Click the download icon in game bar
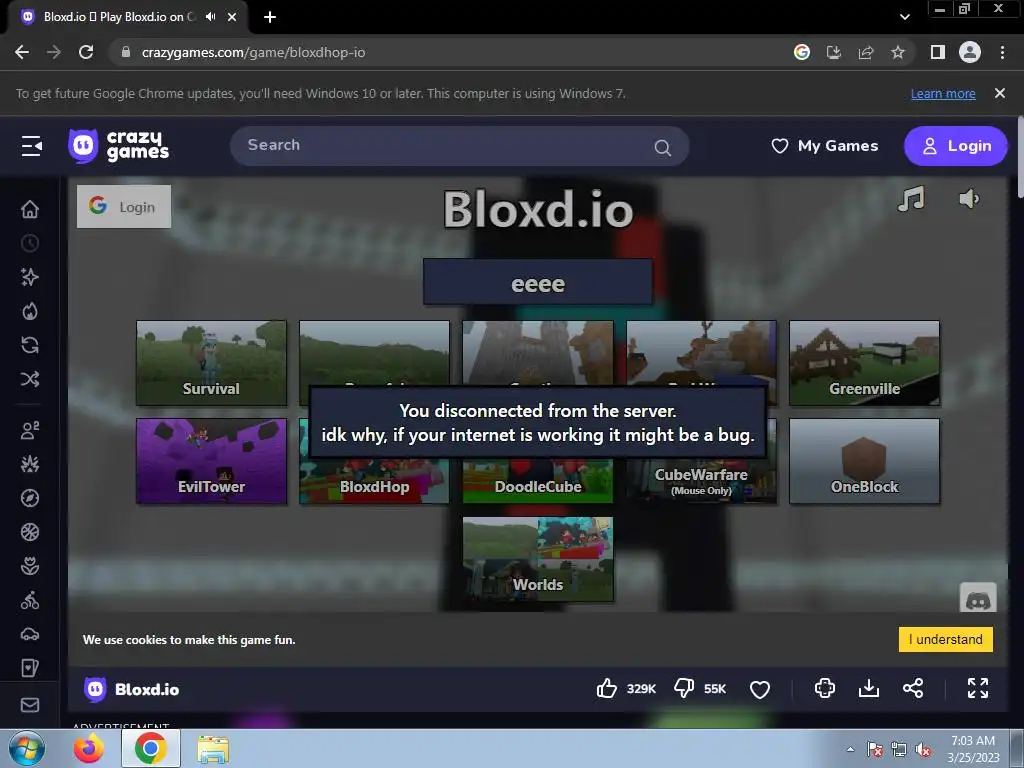1024x768 pixels. (x=869, y=688)
